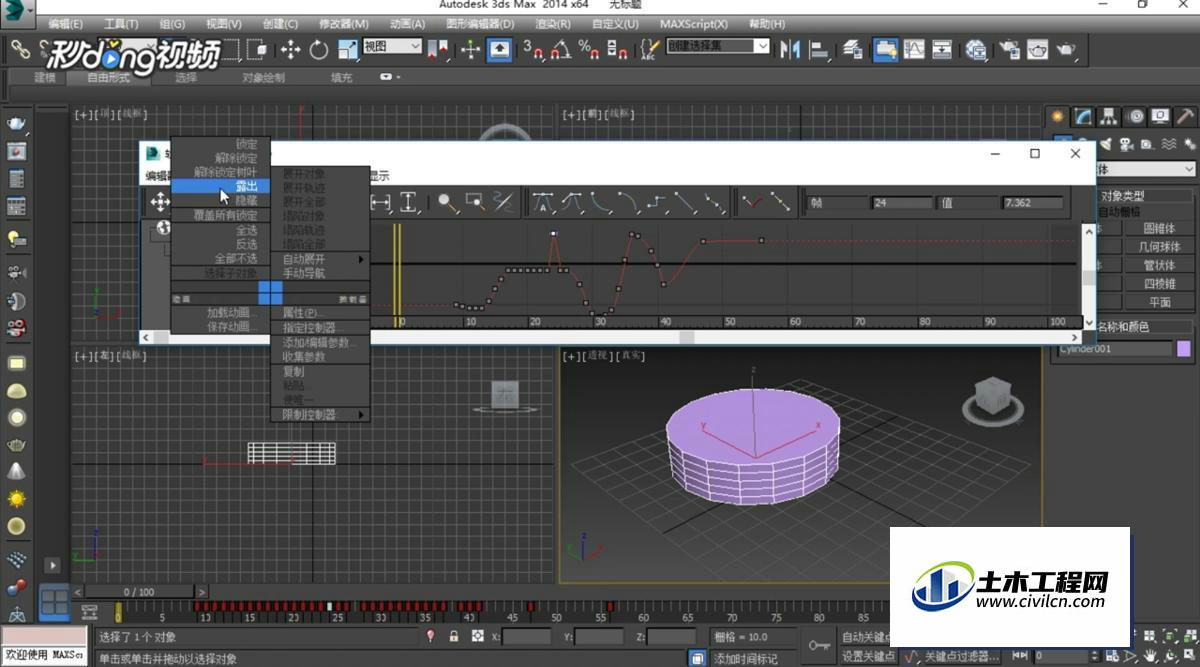Viewport: 1200px width, 667px height.
Task: Toggle absolute/offset transform type-in icon
Action: 478,636
